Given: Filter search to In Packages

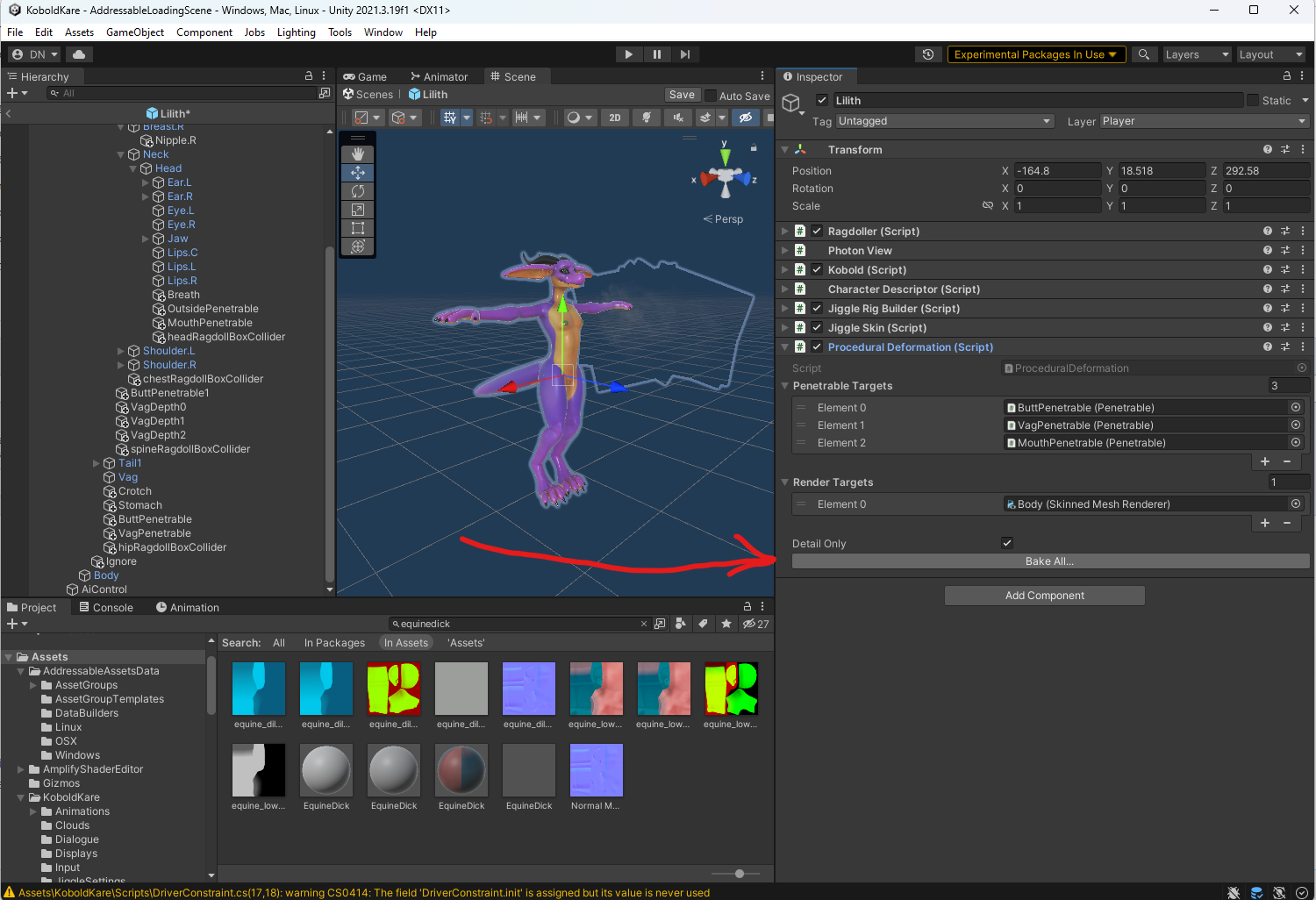Looking at the screenshot, I should pos(334,643).
